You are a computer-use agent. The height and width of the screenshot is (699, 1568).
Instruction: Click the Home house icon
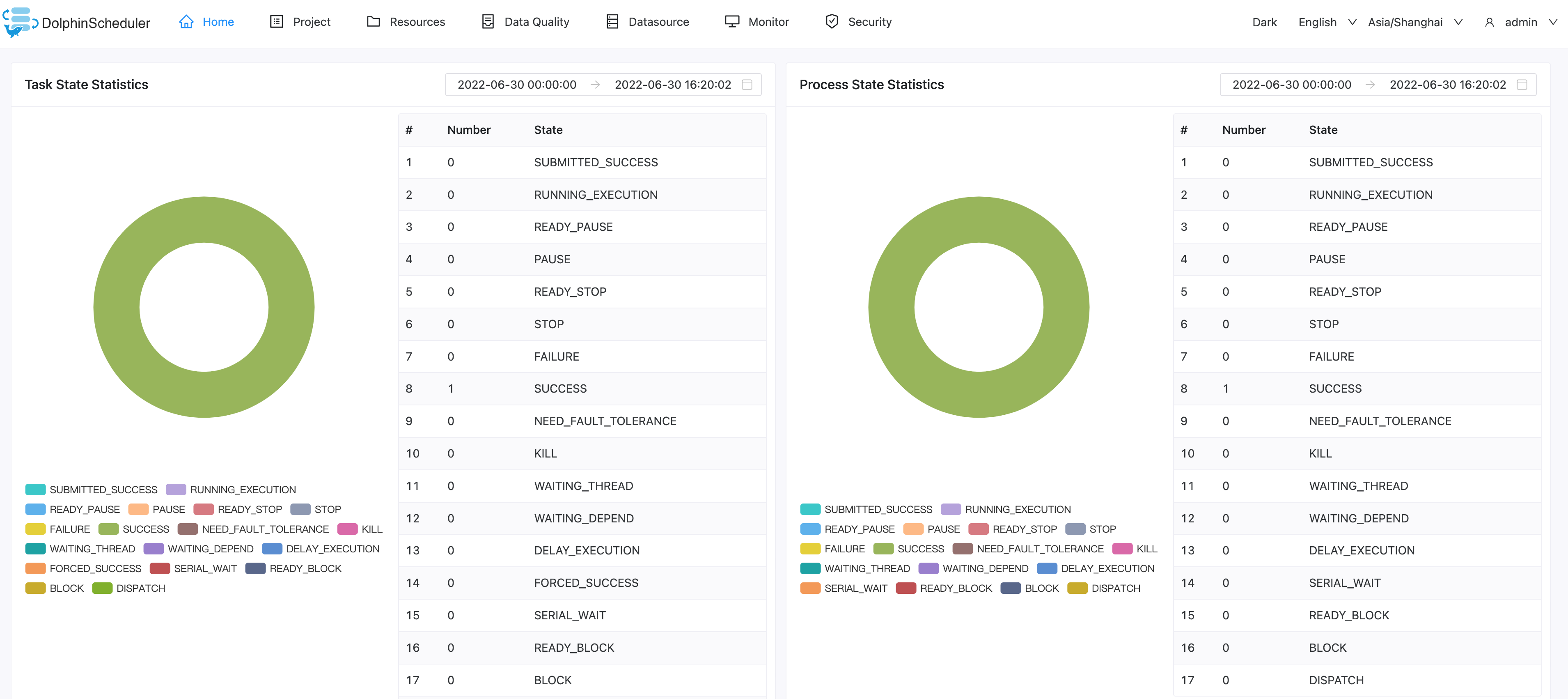click(x=186, y=22)
